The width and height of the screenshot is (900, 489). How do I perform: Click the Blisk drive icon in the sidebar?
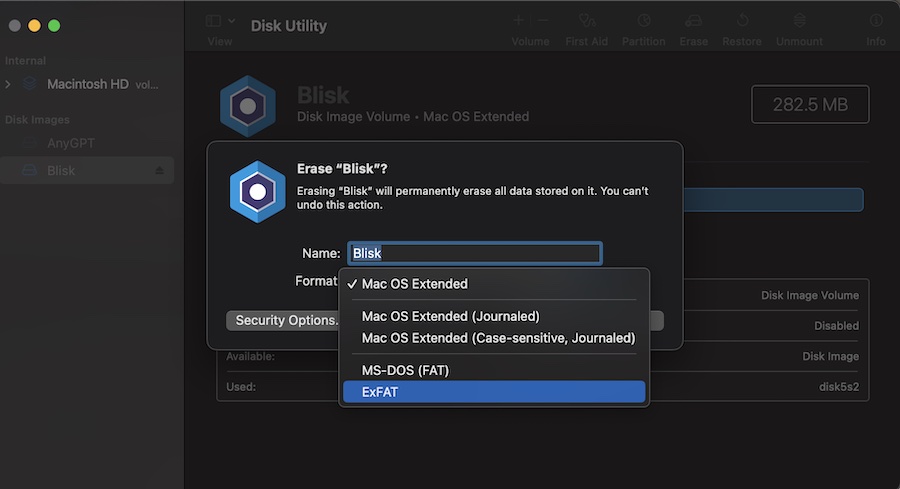[29, 170]
